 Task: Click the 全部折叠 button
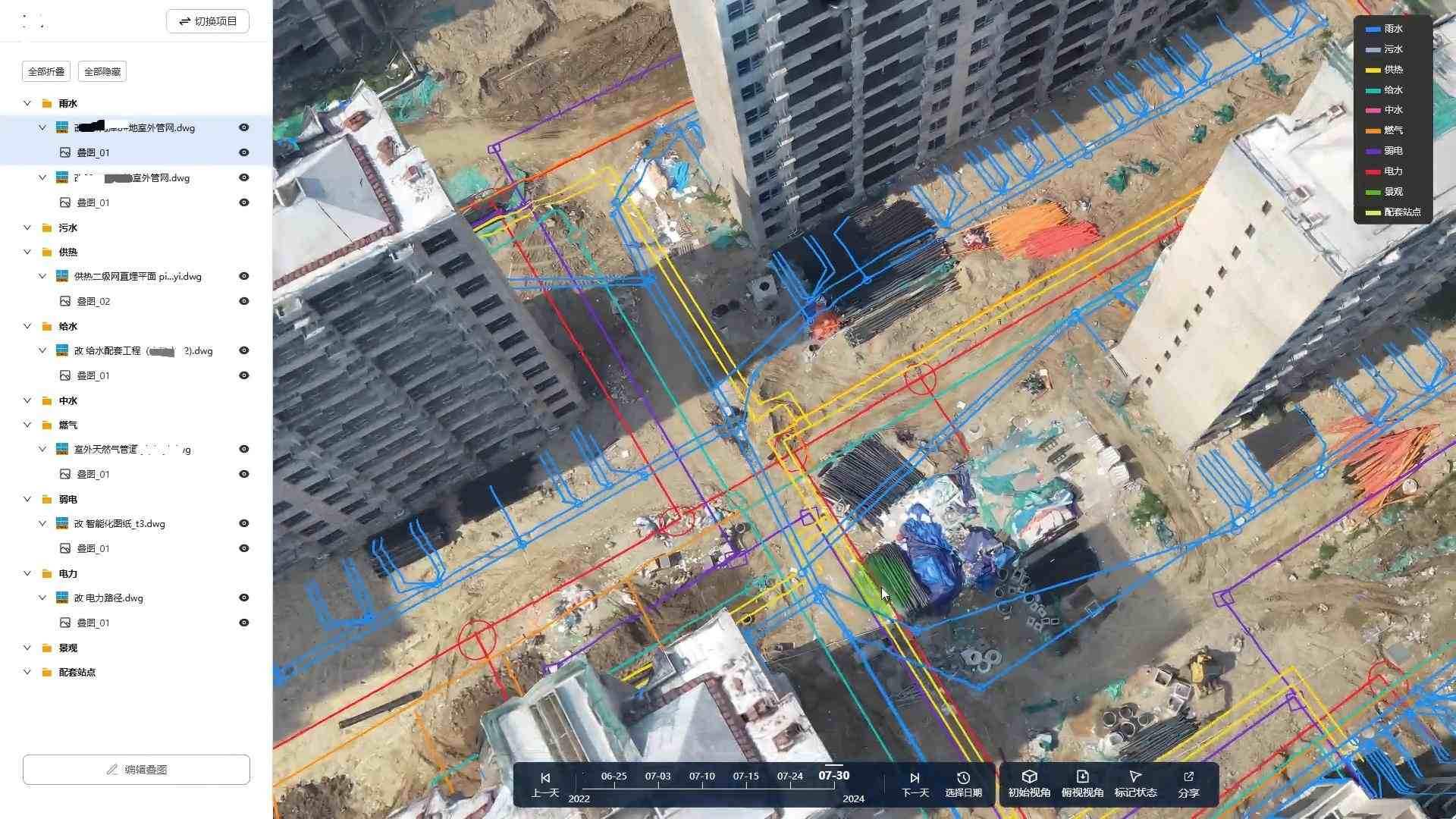46,71
